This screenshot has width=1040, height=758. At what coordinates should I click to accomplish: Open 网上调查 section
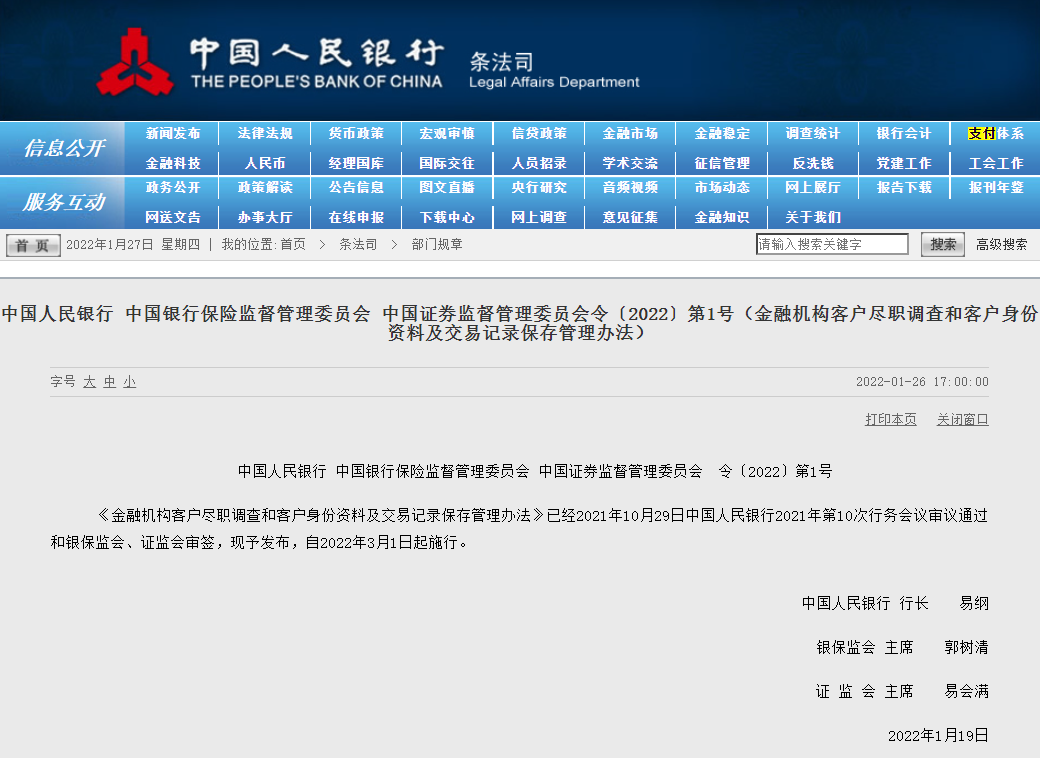[x=539, y=218]
